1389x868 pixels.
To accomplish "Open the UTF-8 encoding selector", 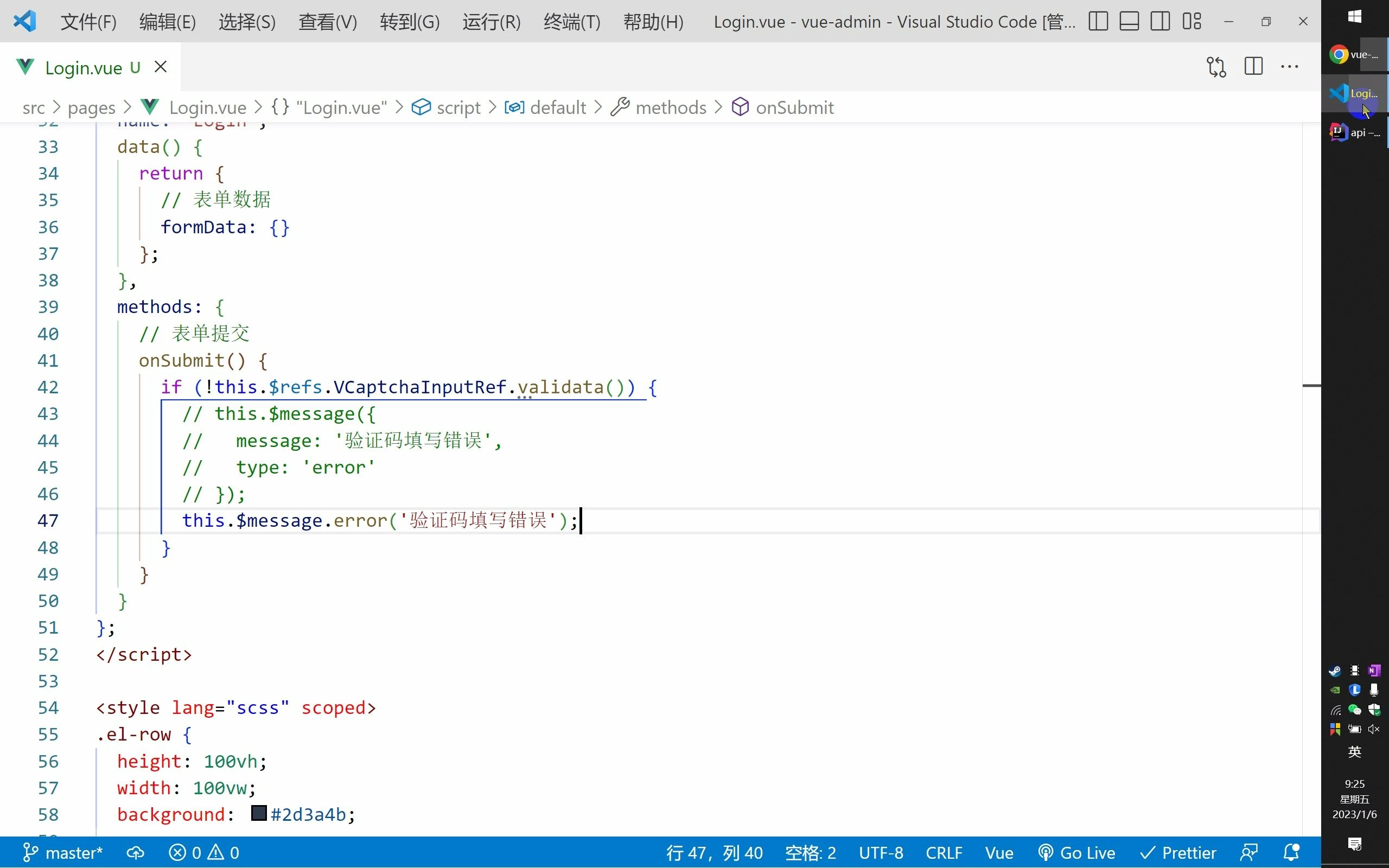I will tap(881, 852).
